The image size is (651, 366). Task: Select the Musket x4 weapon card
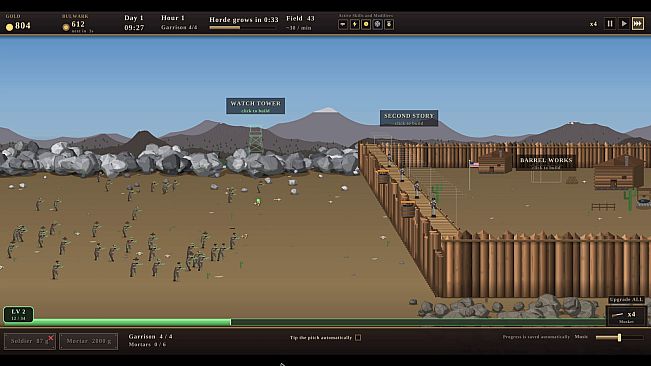(x=626, y=316)
